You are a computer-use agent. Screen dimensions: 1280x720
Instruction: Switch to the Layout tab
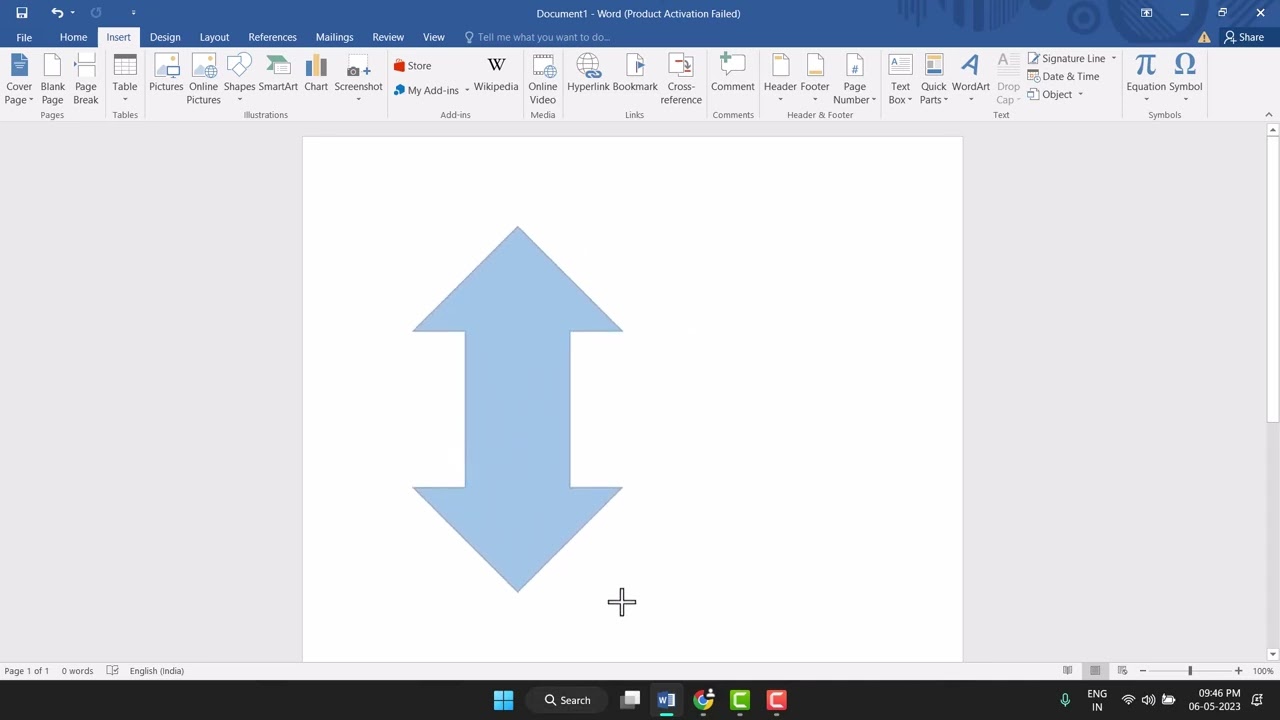tap(214, 37)
